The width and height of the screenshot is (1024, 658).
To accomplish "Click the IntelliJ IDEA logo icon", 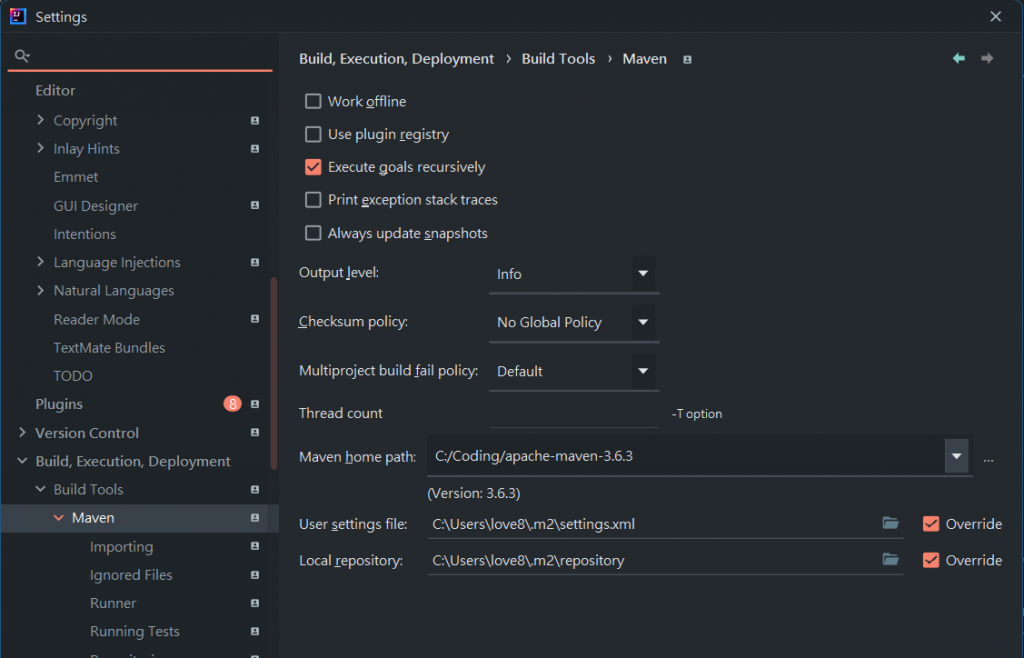I will [18, 16].
